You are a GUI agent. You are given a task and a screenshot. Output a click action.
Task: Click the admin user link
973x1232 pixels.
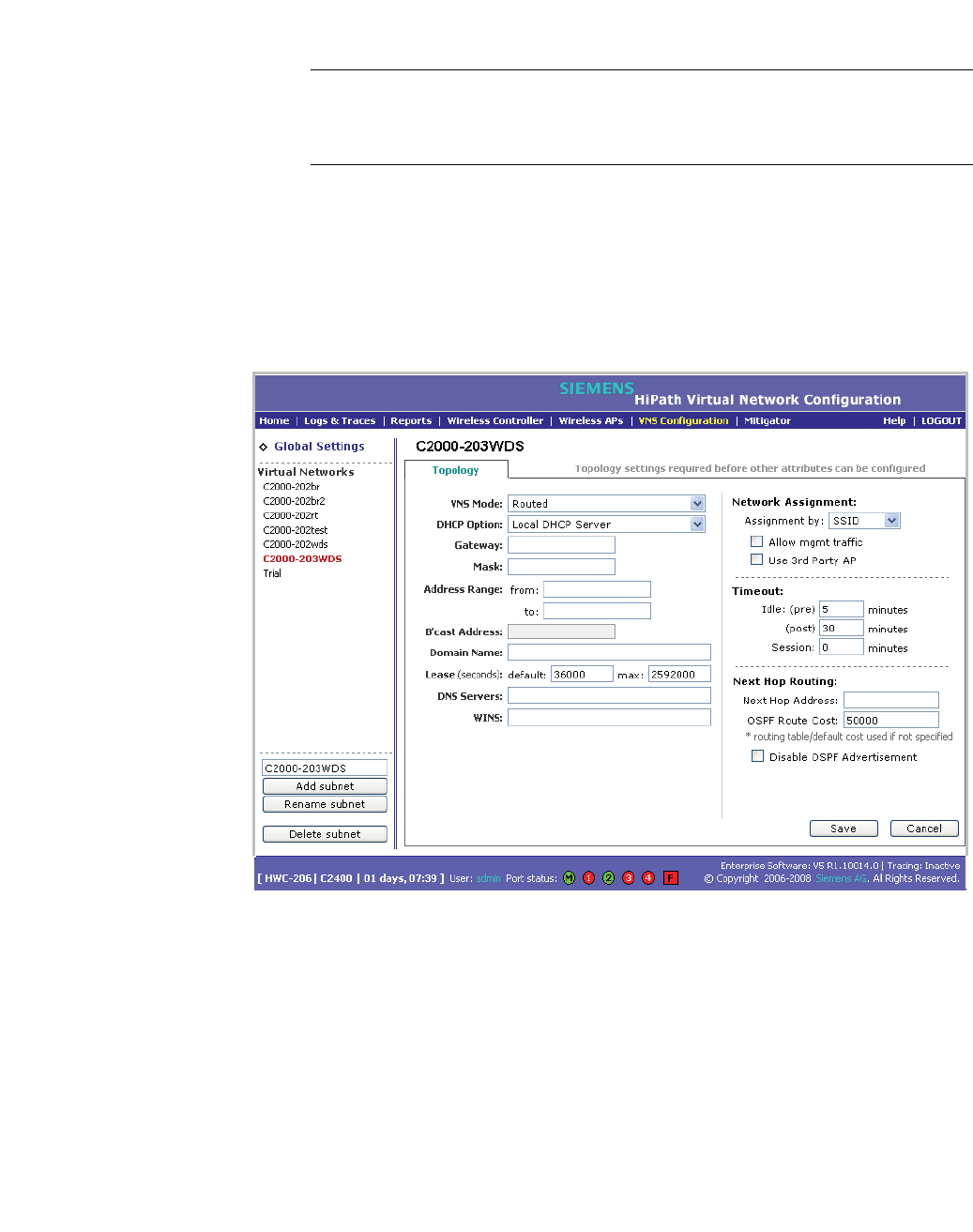pyautogui.click(x=488, y=879)
